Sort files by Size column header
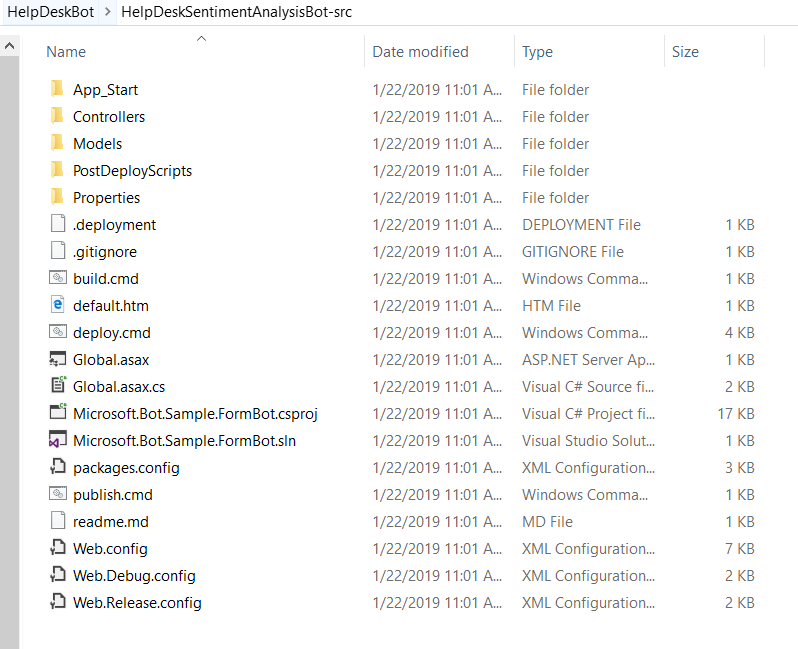The image size is (798, 649). 685,52
